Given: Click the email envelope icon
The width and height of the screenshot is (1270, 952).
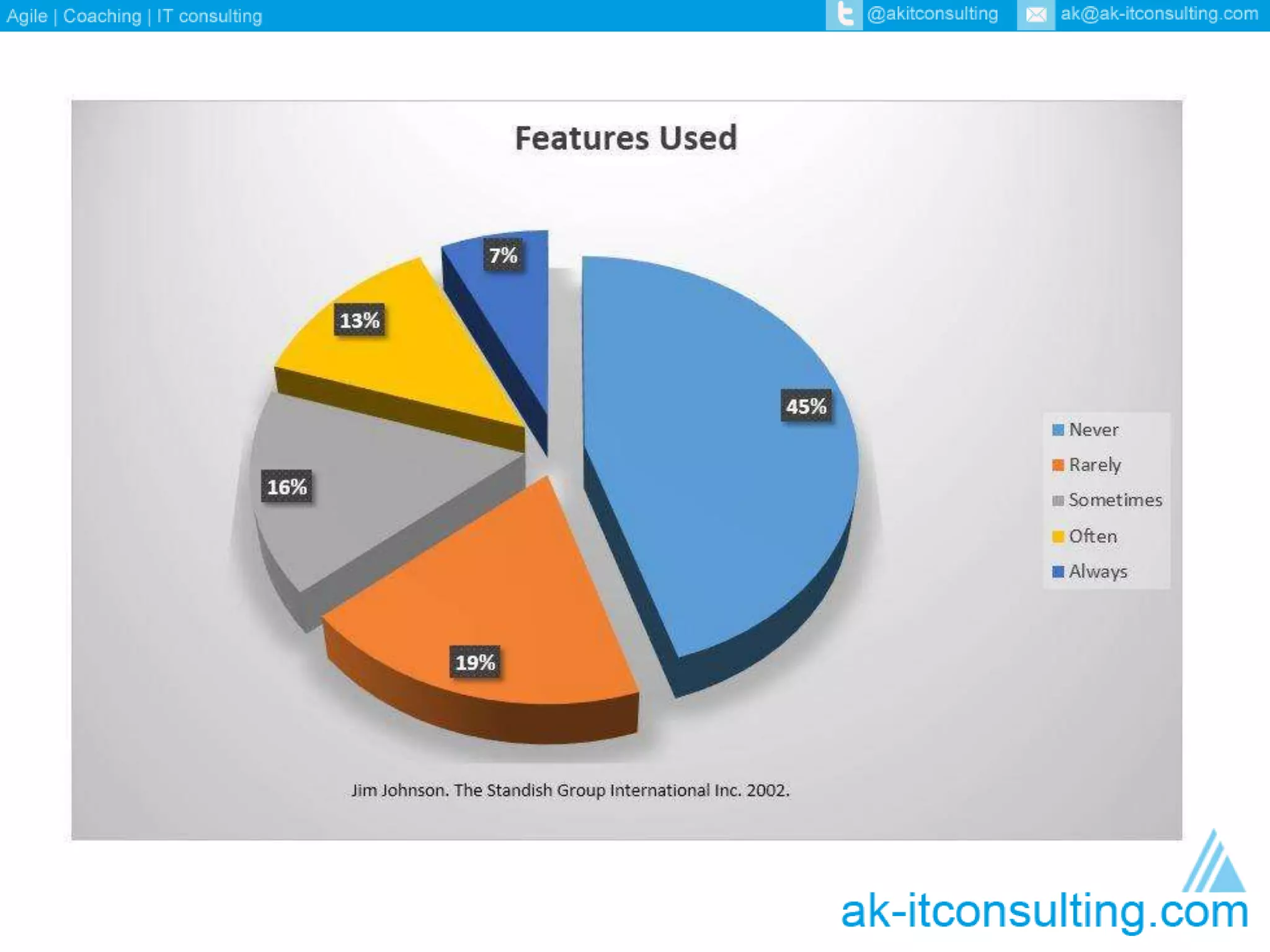Looking at the screenshot, I should click(1036, 15).
